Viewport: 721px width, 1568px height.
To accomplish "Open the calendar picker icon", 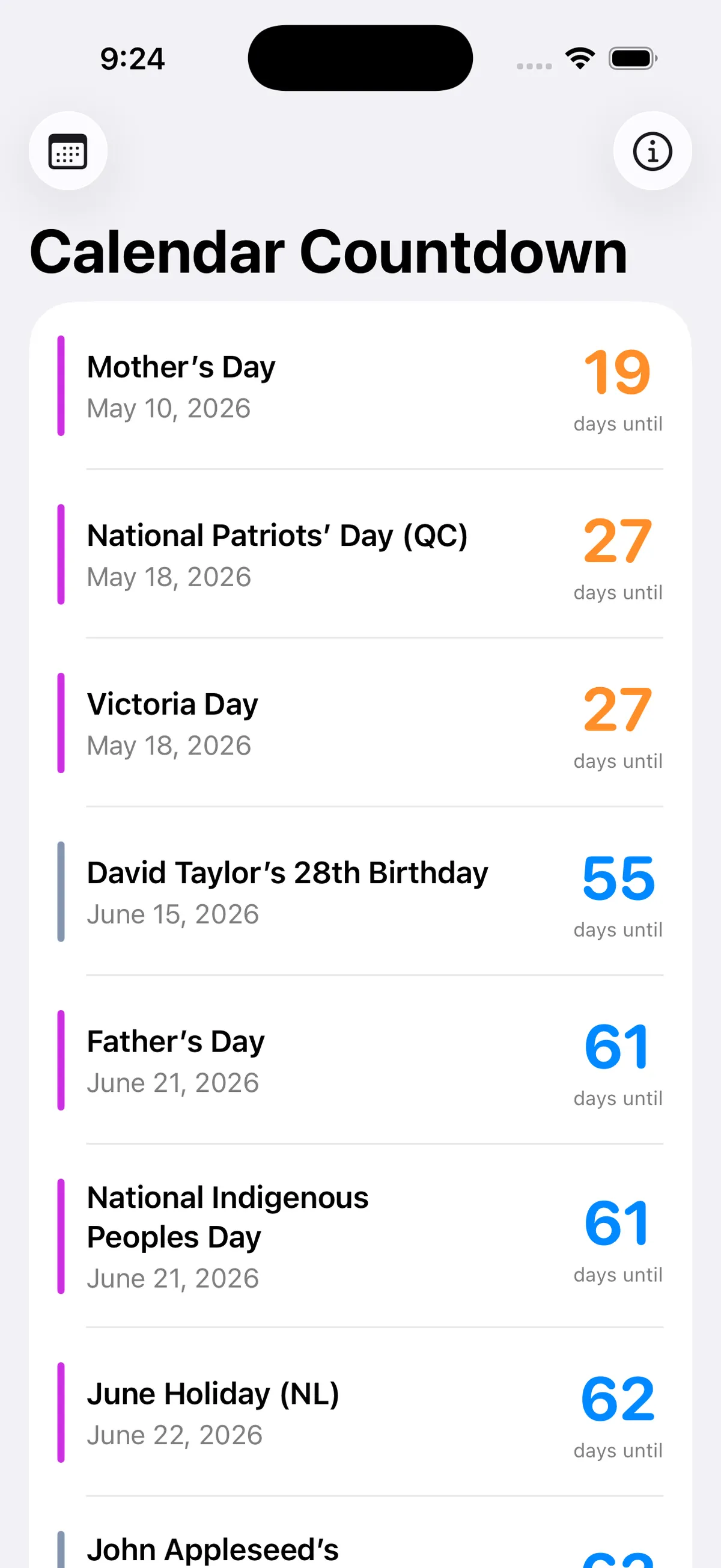I will (x=67, y=151).
